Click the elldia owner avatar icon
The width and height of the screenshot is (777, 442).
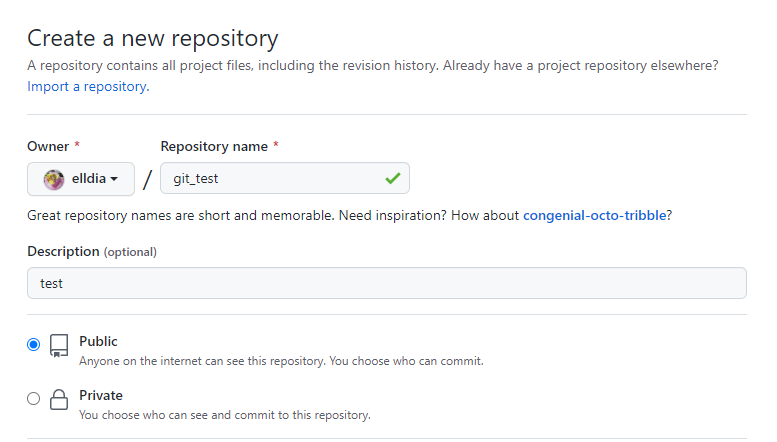(54, 179)
